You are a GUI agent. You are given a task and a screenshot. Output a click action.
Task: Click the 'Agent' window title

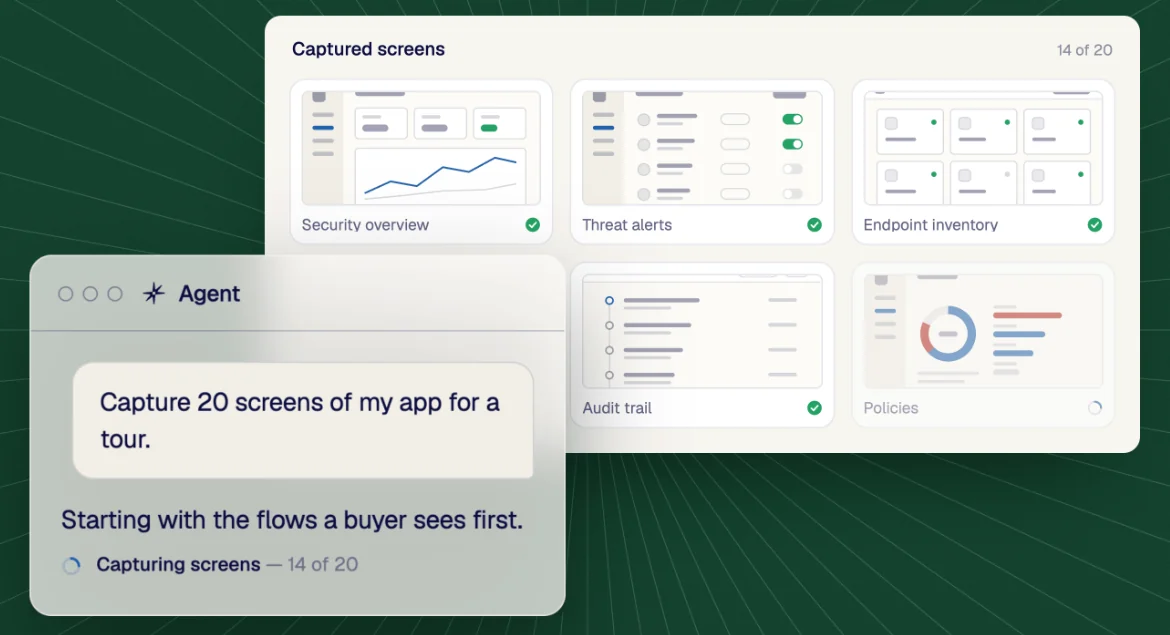pos(209,293)
